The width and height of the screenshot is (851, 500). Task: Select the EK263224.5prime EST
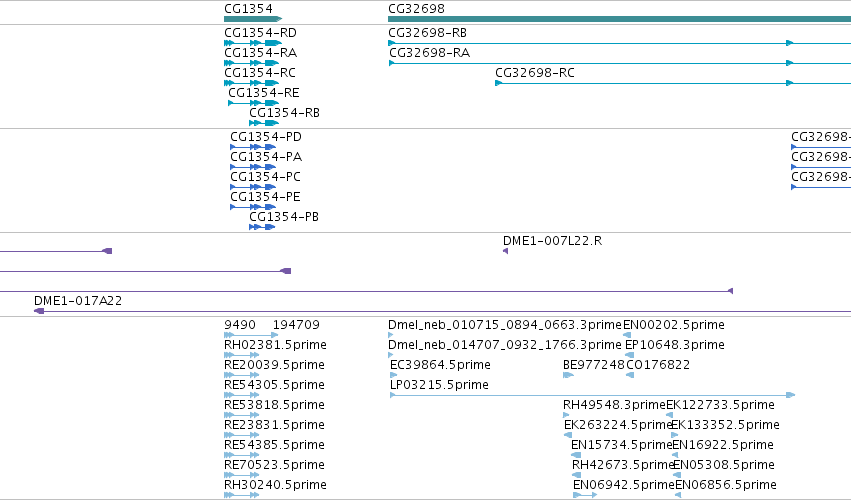coord(618,425)
